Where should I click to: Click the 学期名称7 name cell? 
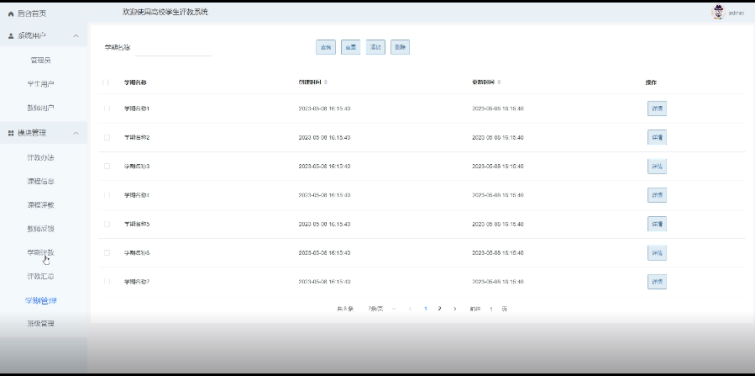[x=137, y=281]
